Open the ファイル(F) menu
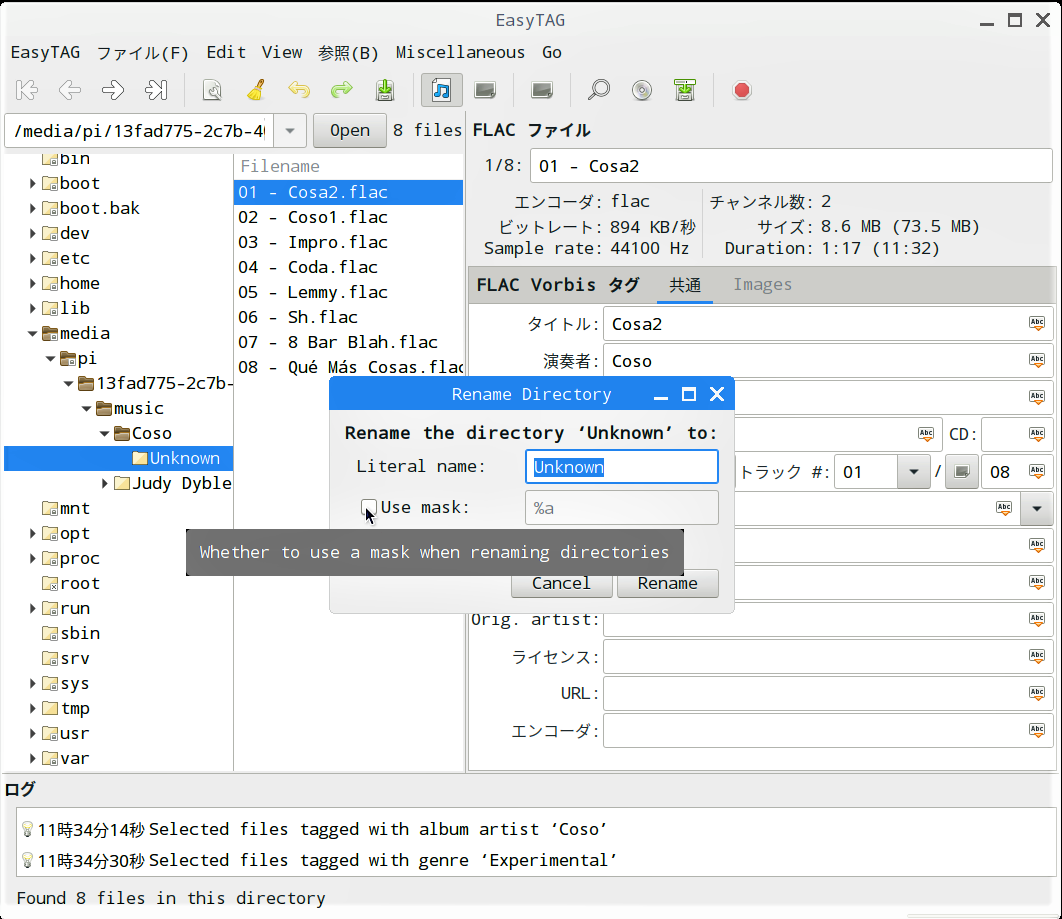Screen dimensions: 1062x919 coord(143,52)
